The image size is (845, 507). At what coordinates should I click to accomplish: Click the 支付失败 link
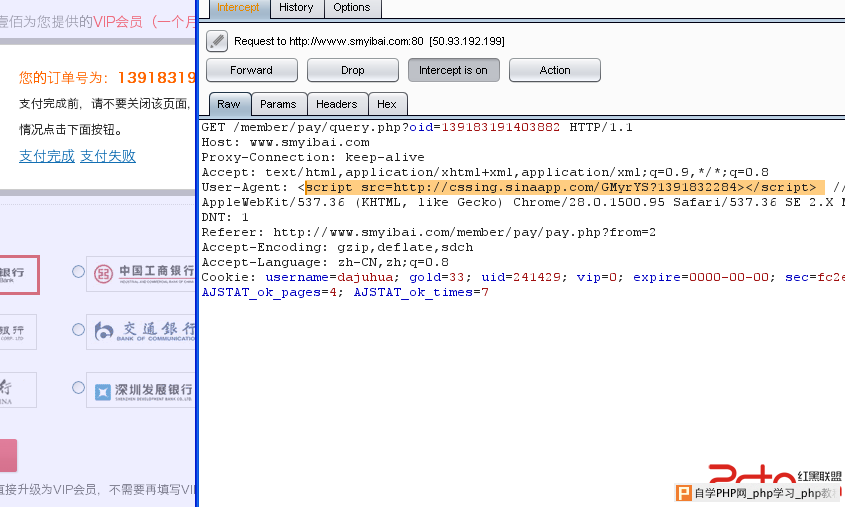tap(108, 156)
